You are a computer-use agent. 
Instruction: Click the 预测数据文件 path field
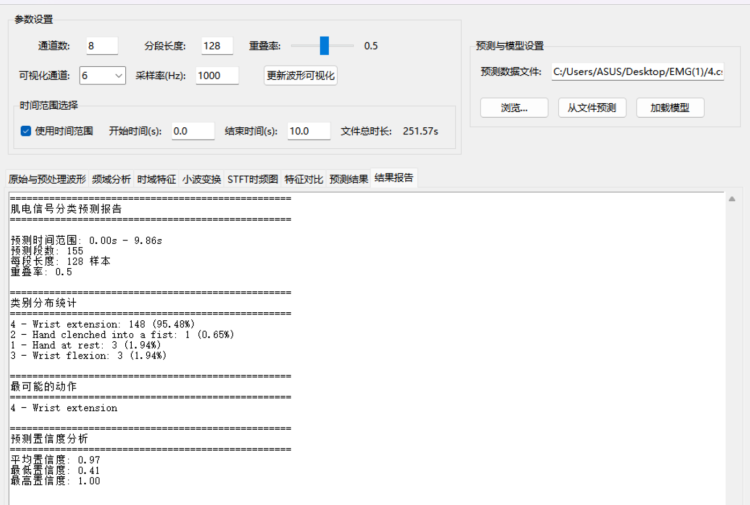[637, 72]
